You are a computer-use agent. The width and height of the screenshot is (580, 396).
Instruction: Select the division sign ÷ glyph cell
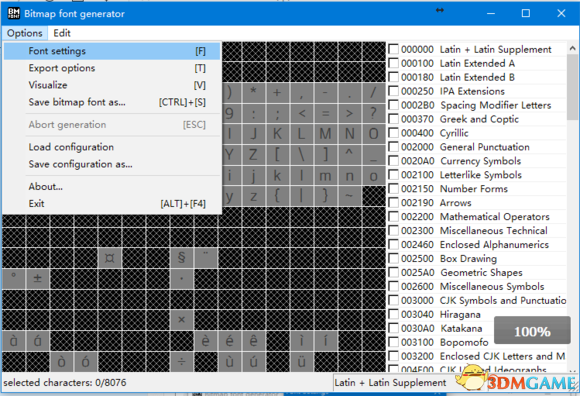coord(181,361)
